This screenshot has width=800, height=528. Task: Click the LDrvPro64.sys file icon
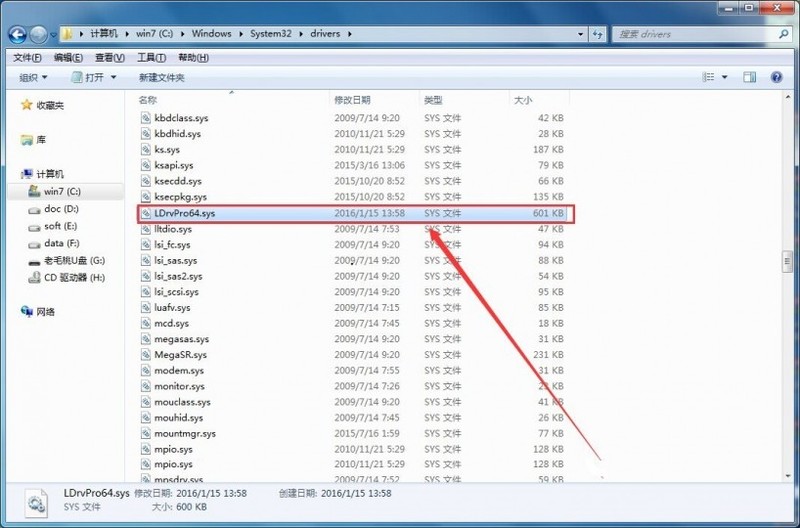click(x=146, y=213)
